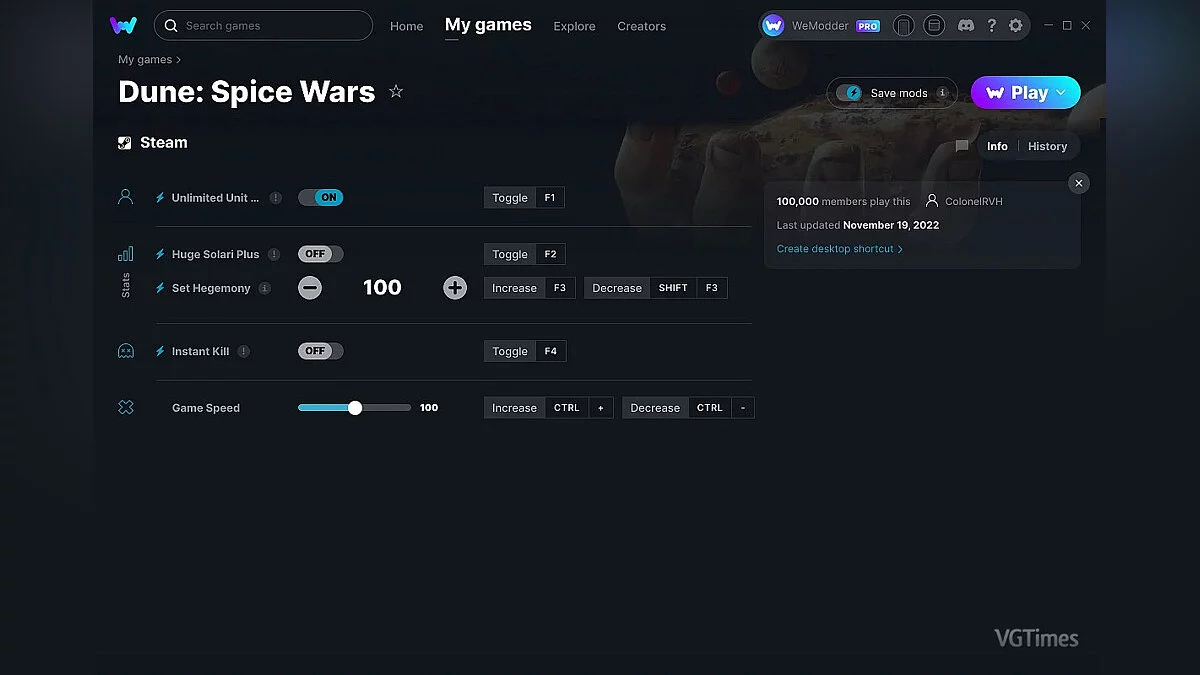Click Toggle F2 hotkey button
Viewport: 1200px width, 675px height.
click(524, 254)
